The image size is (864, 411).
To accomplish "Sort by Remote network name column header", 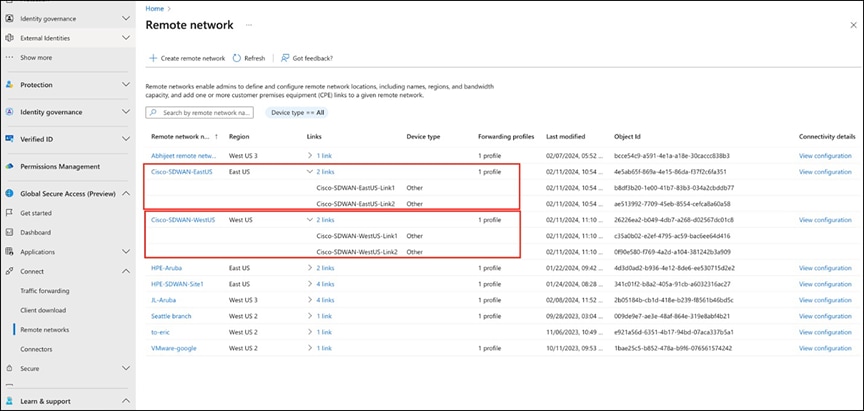I will (180, 136).
